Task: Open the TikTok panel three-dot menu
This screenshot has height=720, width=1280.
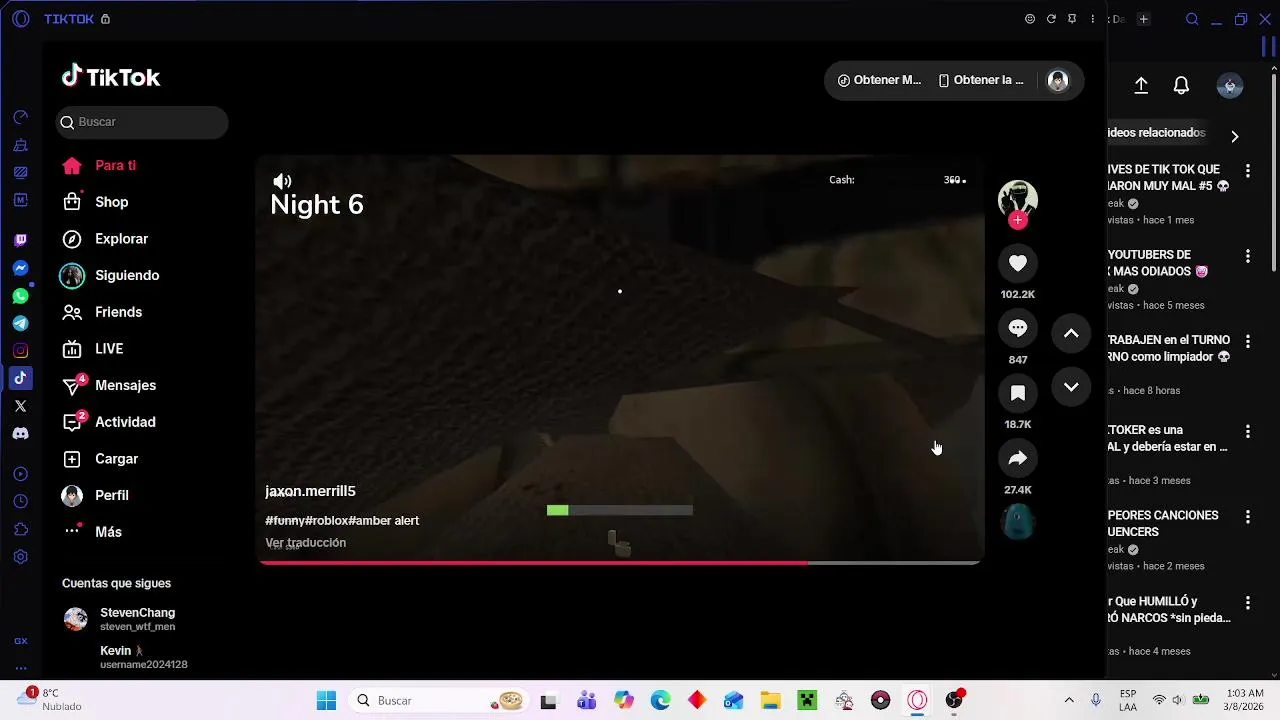Action: point(1093,19)
